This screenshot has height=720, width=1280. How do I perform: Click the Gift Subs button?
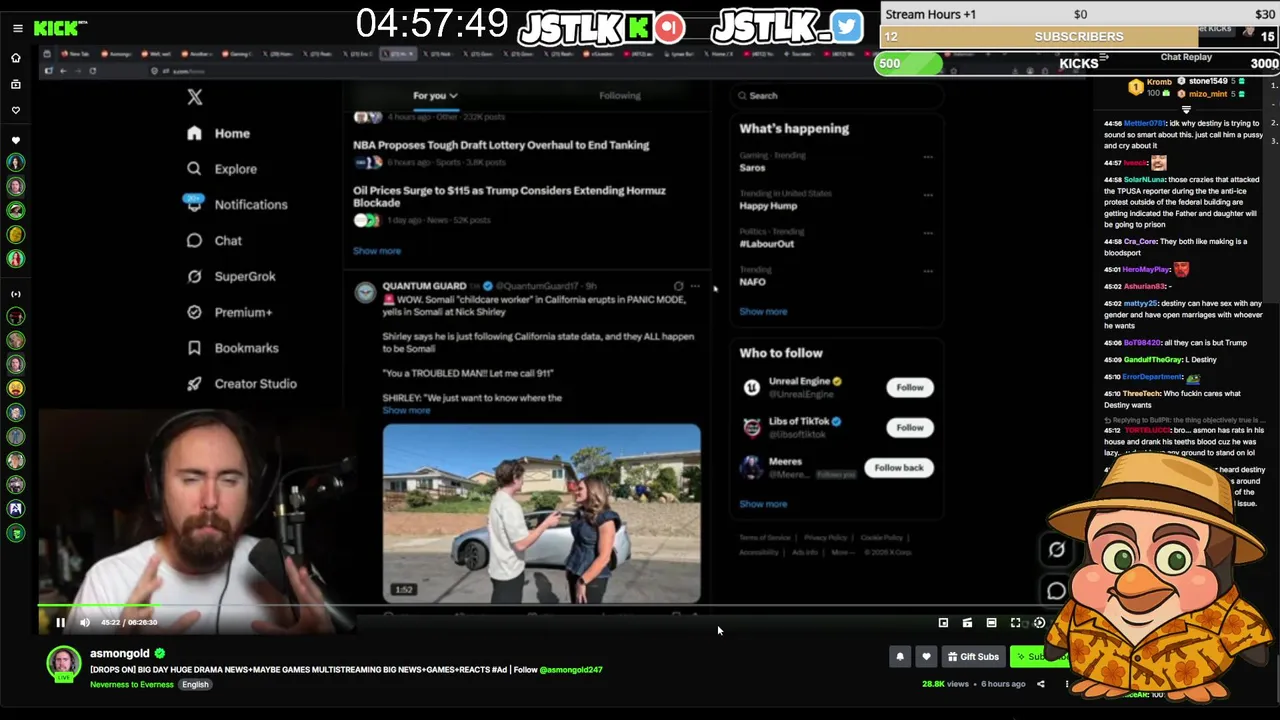click(973, 657)
